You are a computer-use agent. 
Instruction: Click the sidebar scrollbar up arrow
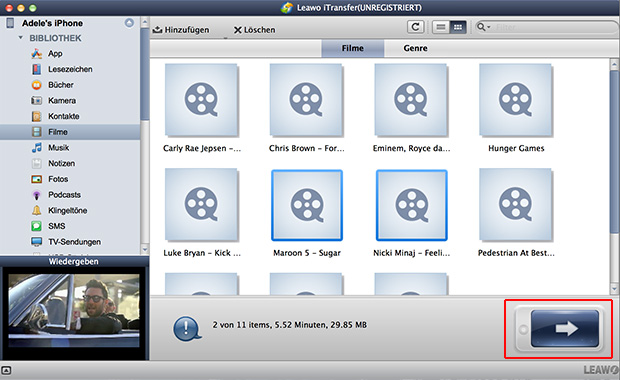[x=145, y=22]
